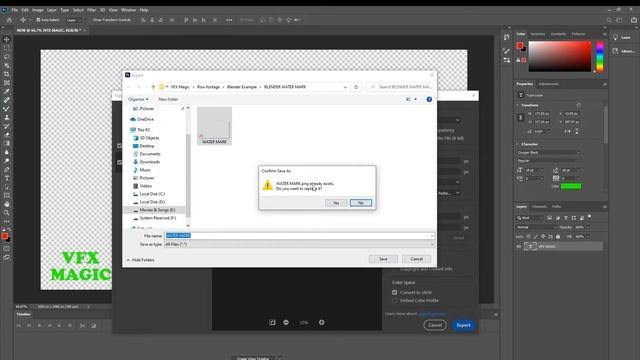Click New folder in file dialog
The width and height of the screenshot is (640, 360).
(168, 99)
